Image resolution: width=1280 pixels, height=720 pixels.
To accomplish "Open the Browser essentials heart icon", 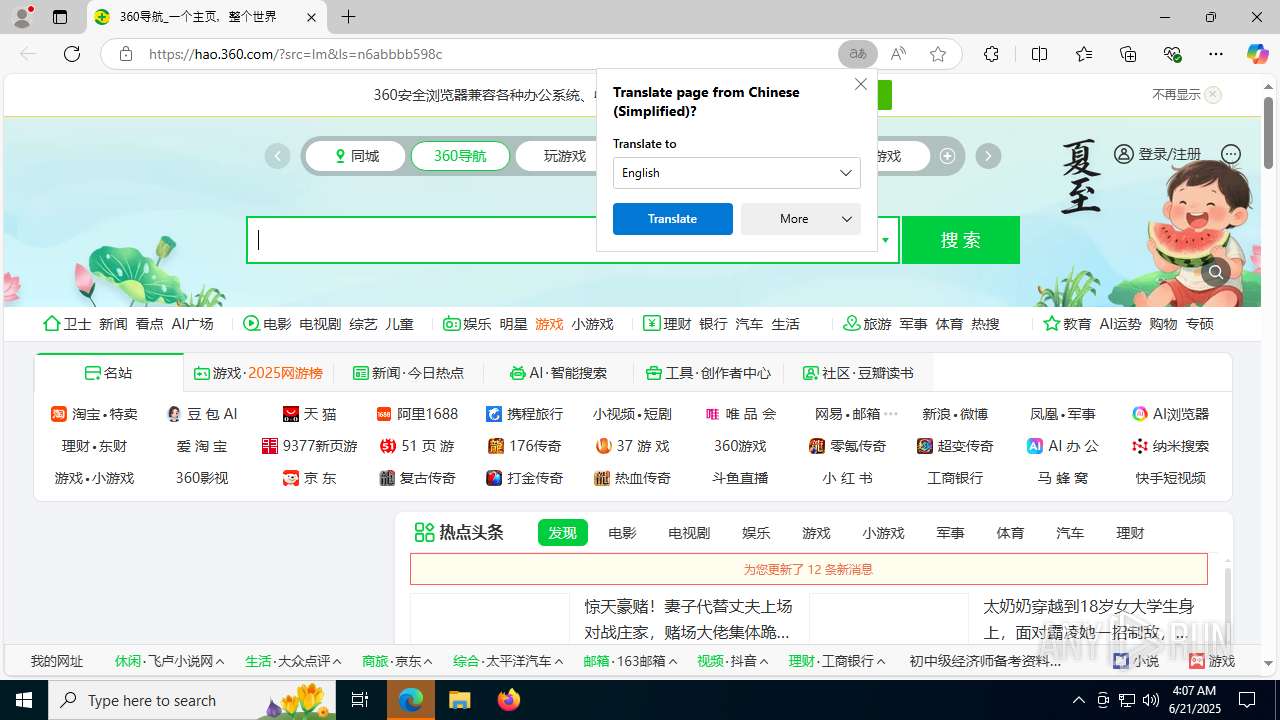I will point(1172,54).
